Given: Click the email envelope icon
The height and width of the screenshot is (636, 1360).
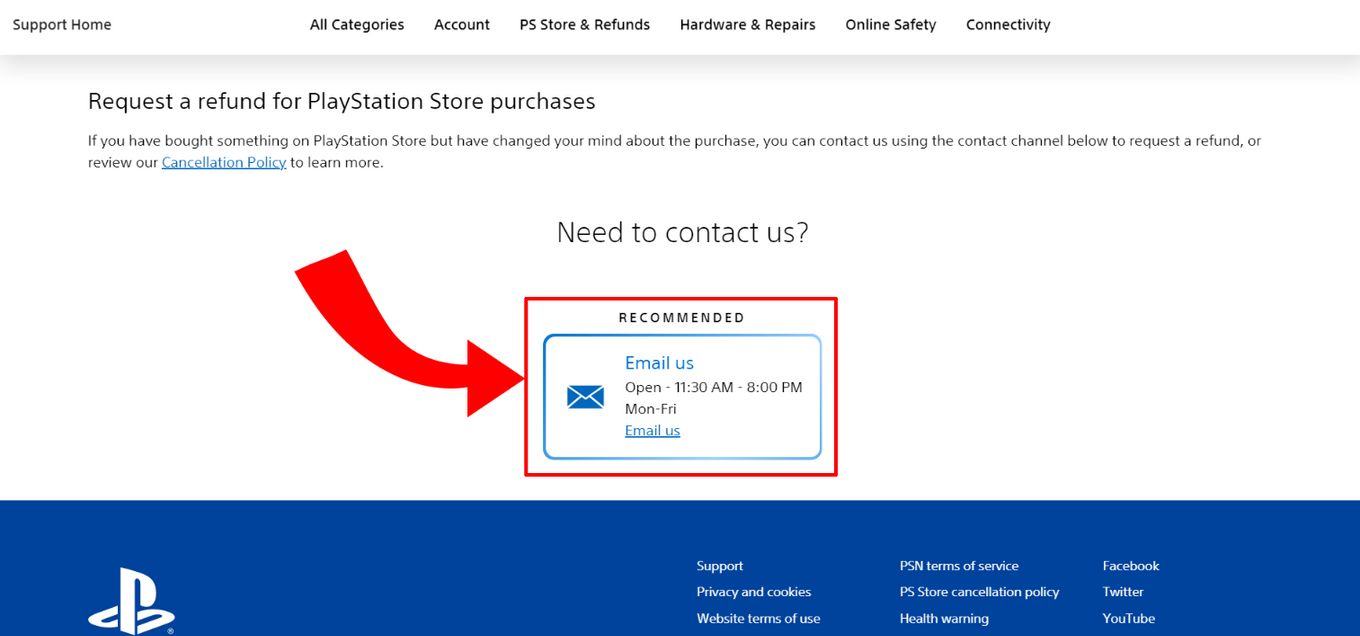Looking at the screenshot, I should point(586,396).
